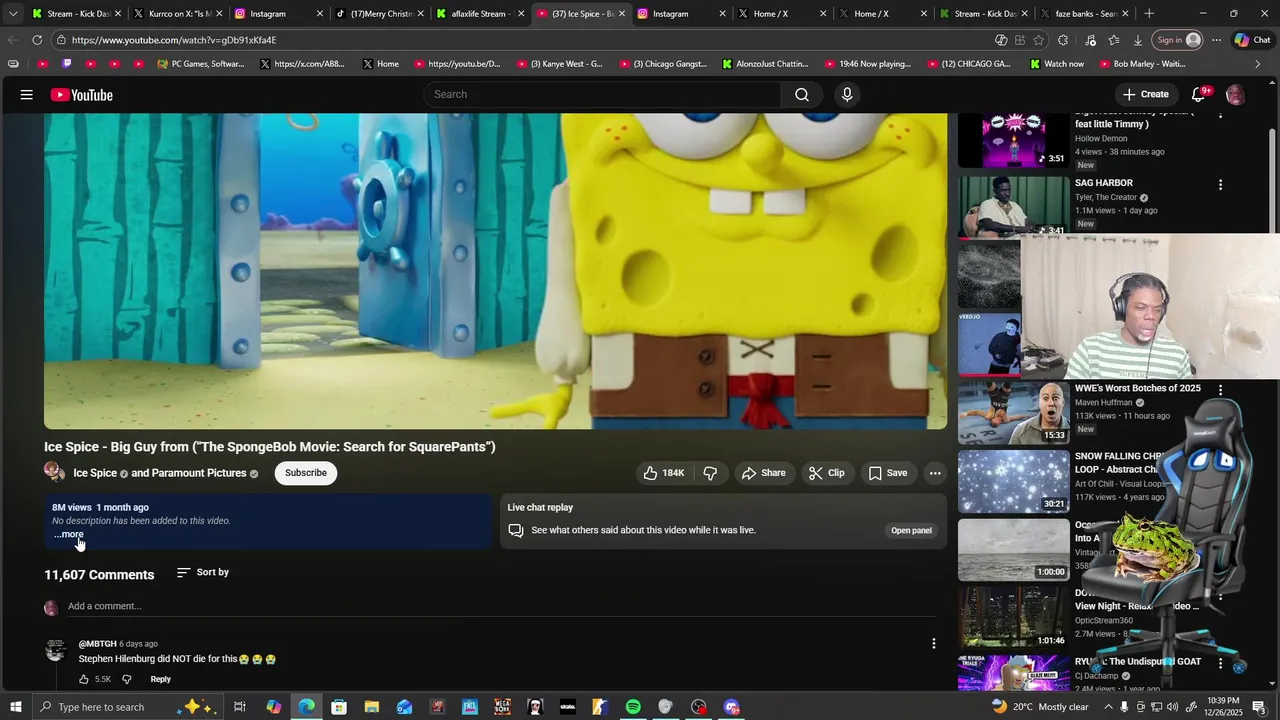Open the @MBTGH commenter profile
This screenshot has height=720, width=1280.
pos(97,644)
